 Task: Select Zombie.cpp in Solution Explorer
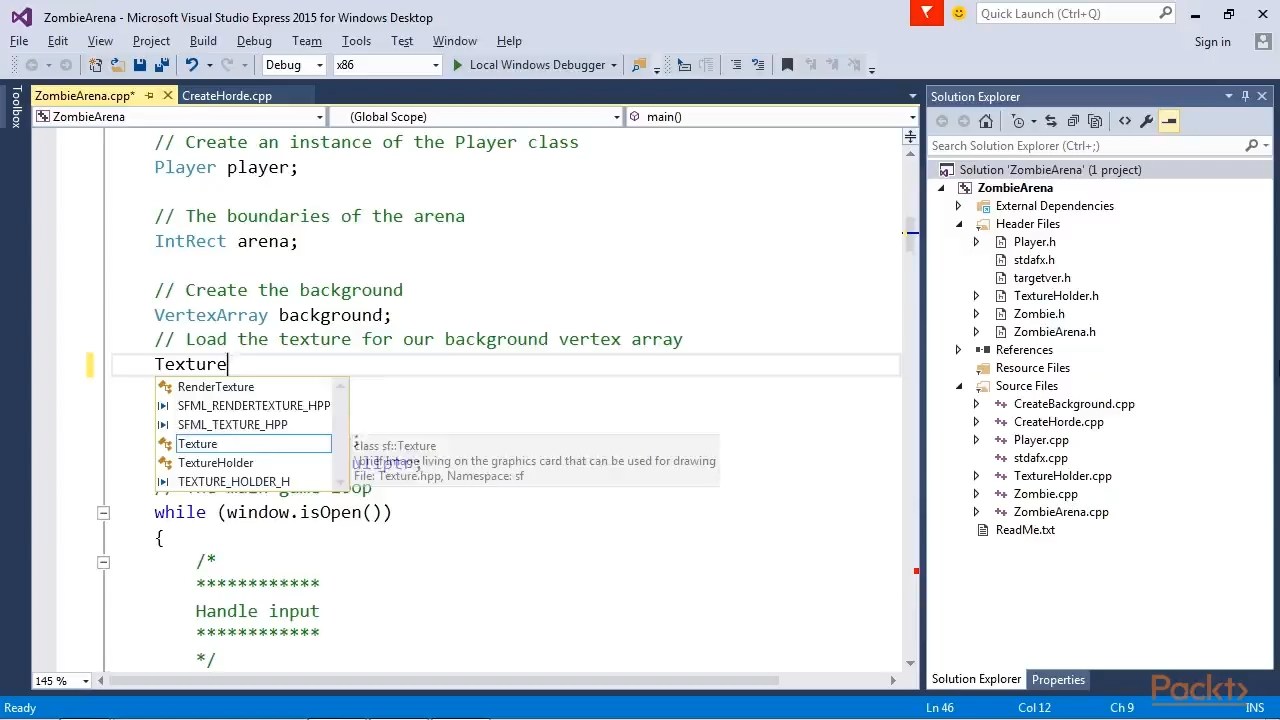(1045, 494)
